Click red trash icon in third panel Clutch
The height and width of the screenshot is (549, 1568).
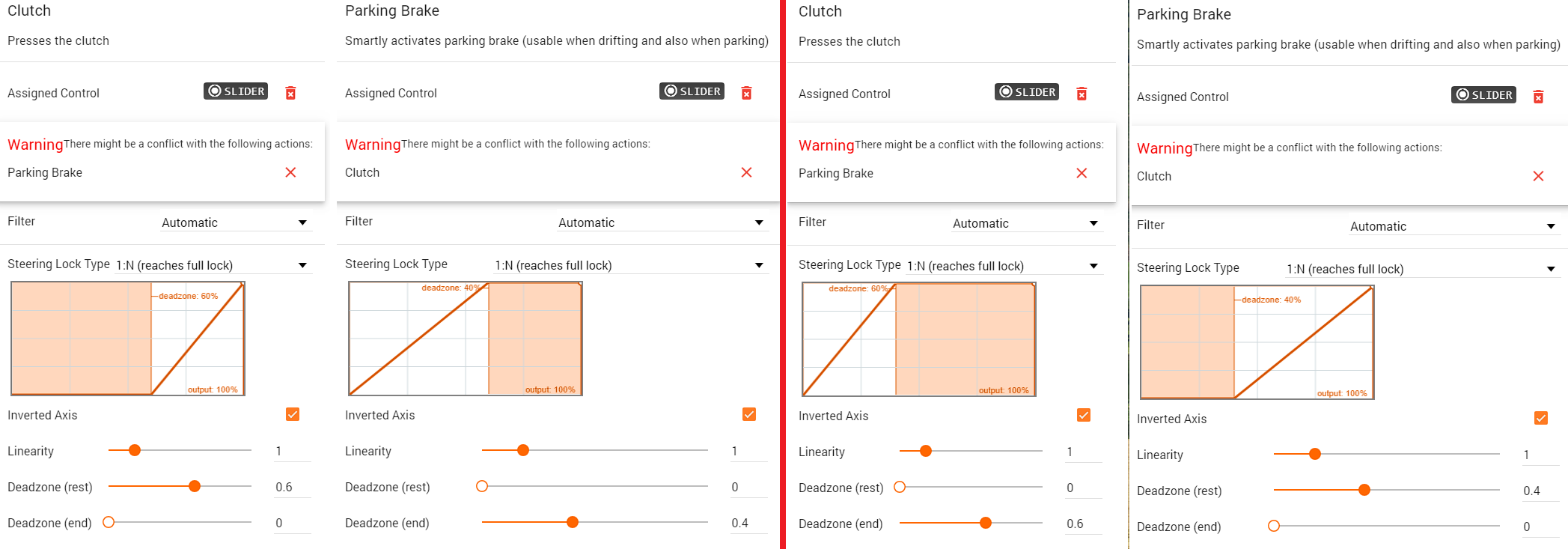tap(1082, 94)
